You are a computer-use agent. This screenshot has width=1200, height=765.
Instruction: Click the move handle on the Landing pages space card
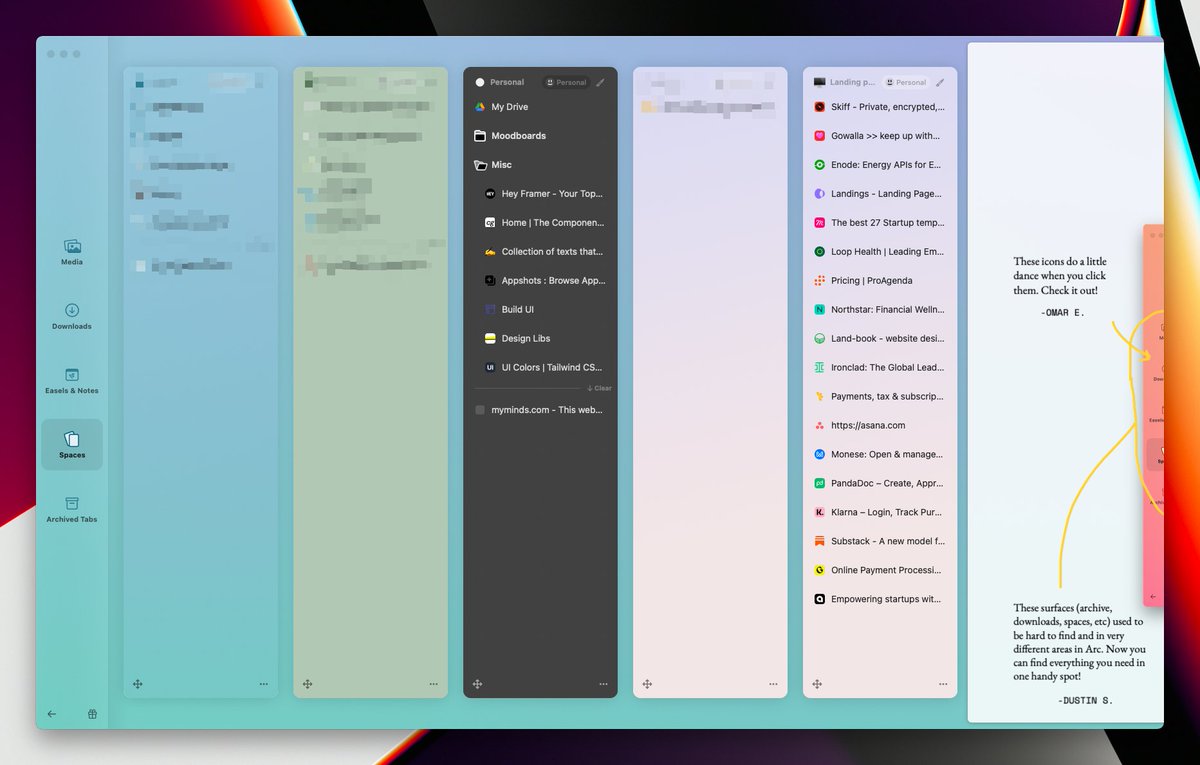coord(817,684)
